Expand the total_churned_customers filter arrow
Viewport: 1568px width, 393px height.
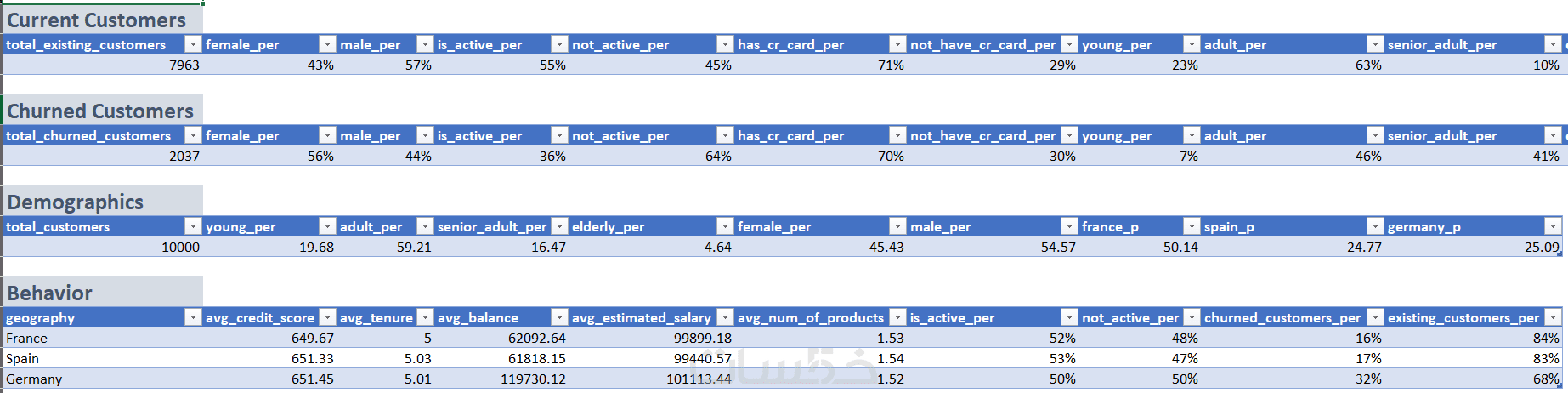(193, 135)
